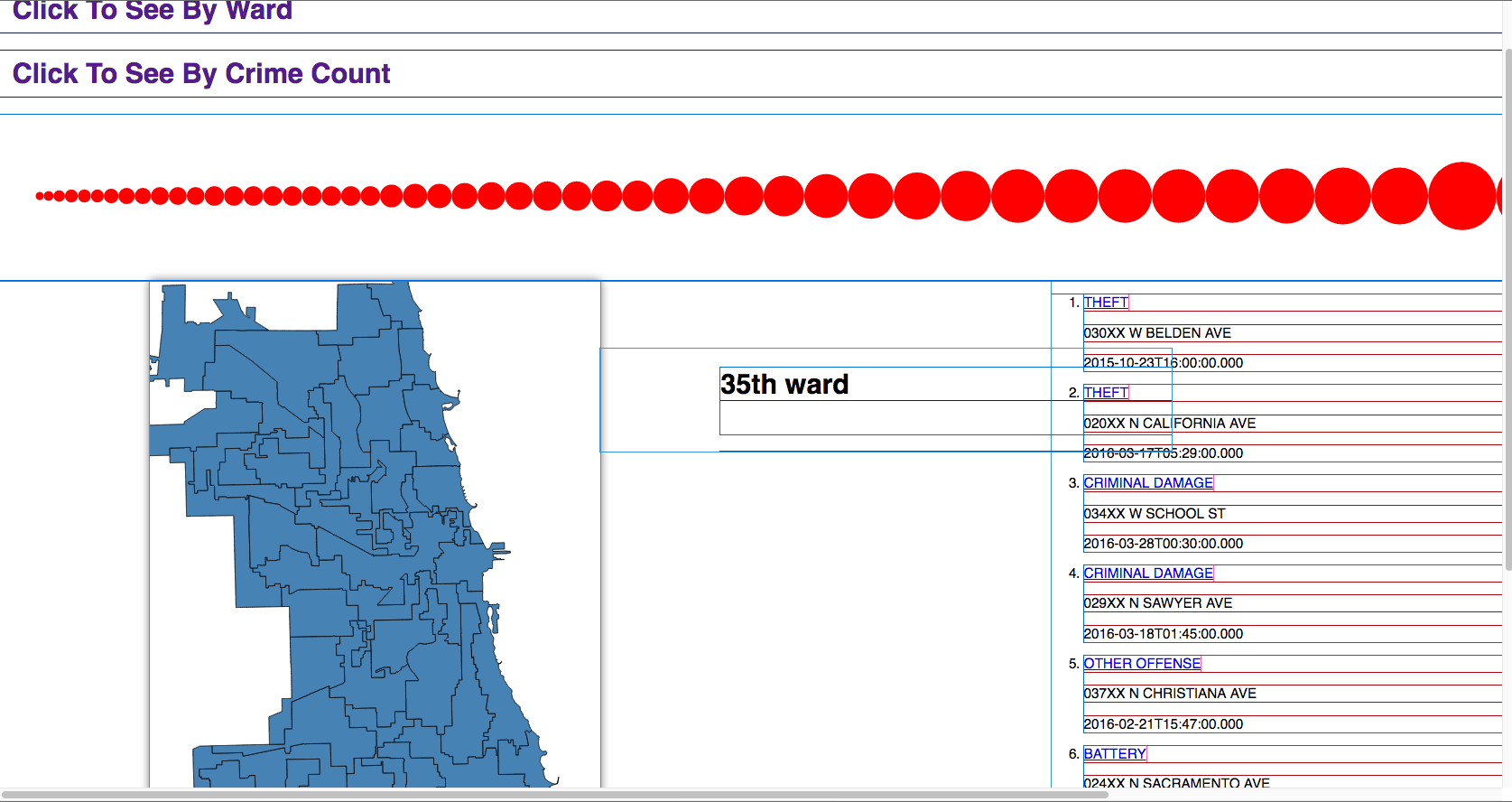This screenshot has width=1512, height=802.
Task: Click the timestamp 2016-03-28T00:30:00.000
Action: (x=1163, y=544)
